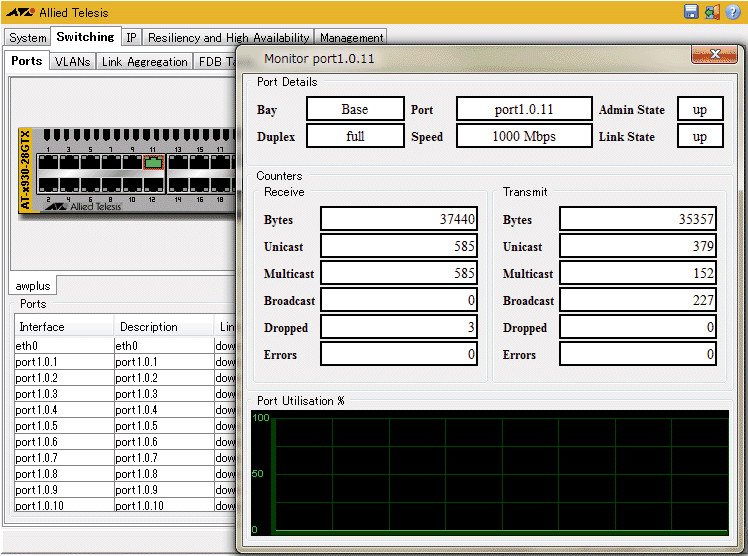Close the Monitor port1.0.11 dialog
748x556 pixels.
tap(715, 56)
